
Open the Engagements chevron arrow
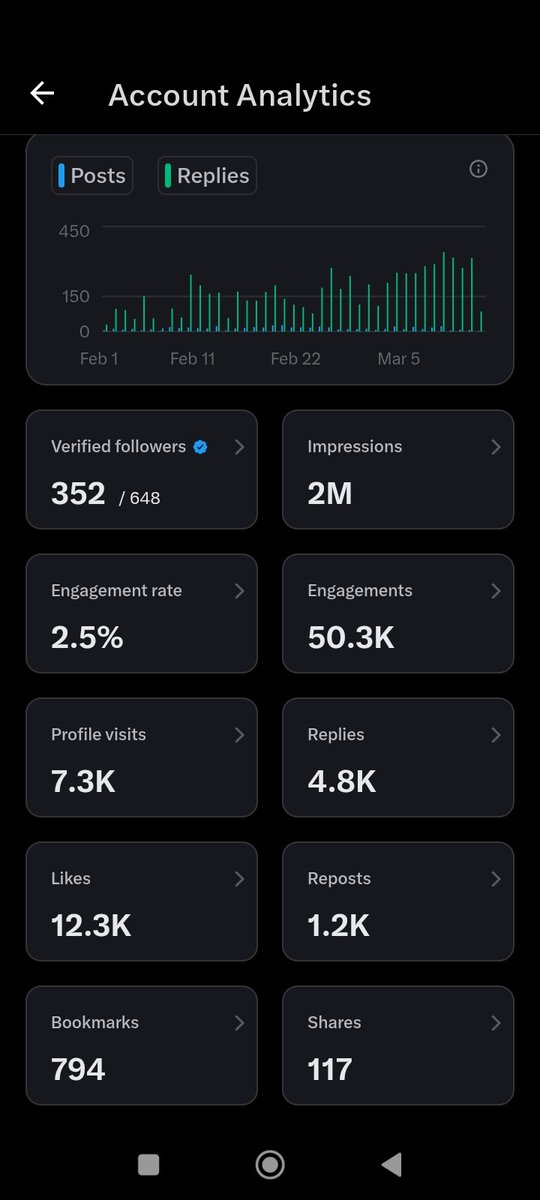495,591
